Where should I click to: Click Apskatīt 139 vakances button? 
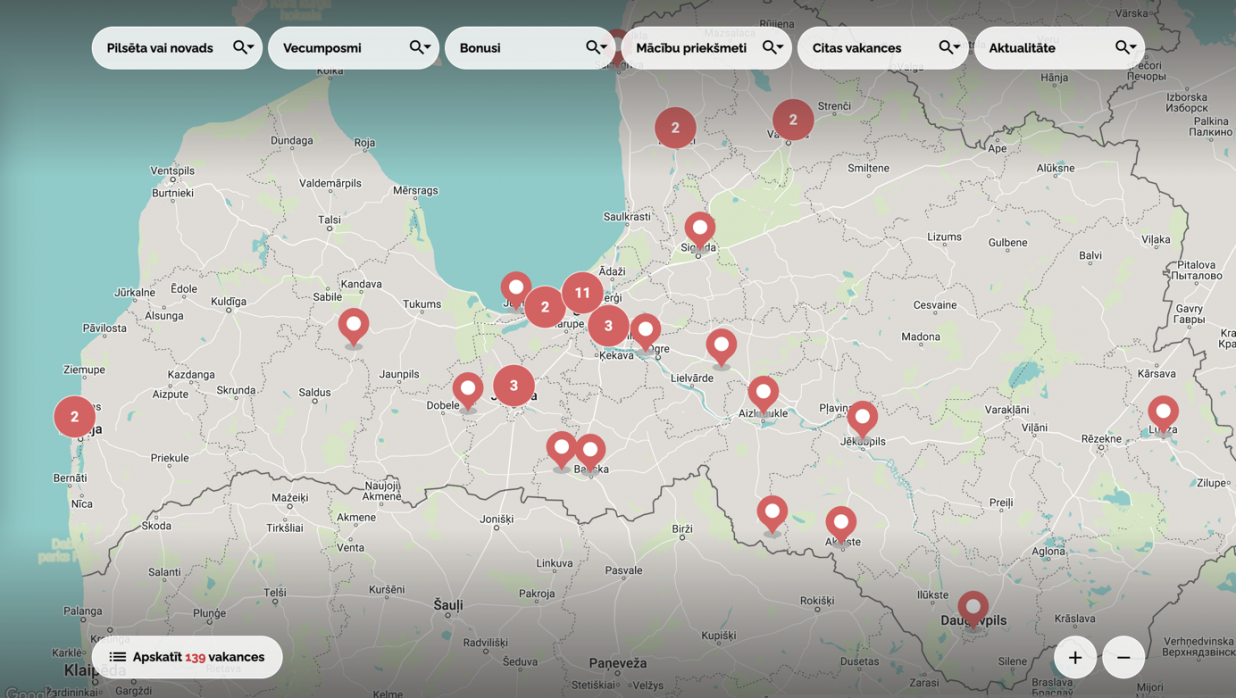[x=187, y=657]
